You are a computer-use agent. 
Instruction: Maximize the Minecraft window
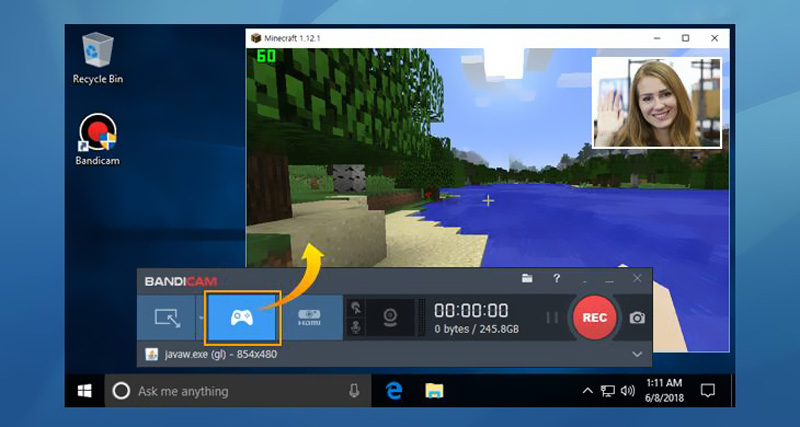tap(686, 38)
